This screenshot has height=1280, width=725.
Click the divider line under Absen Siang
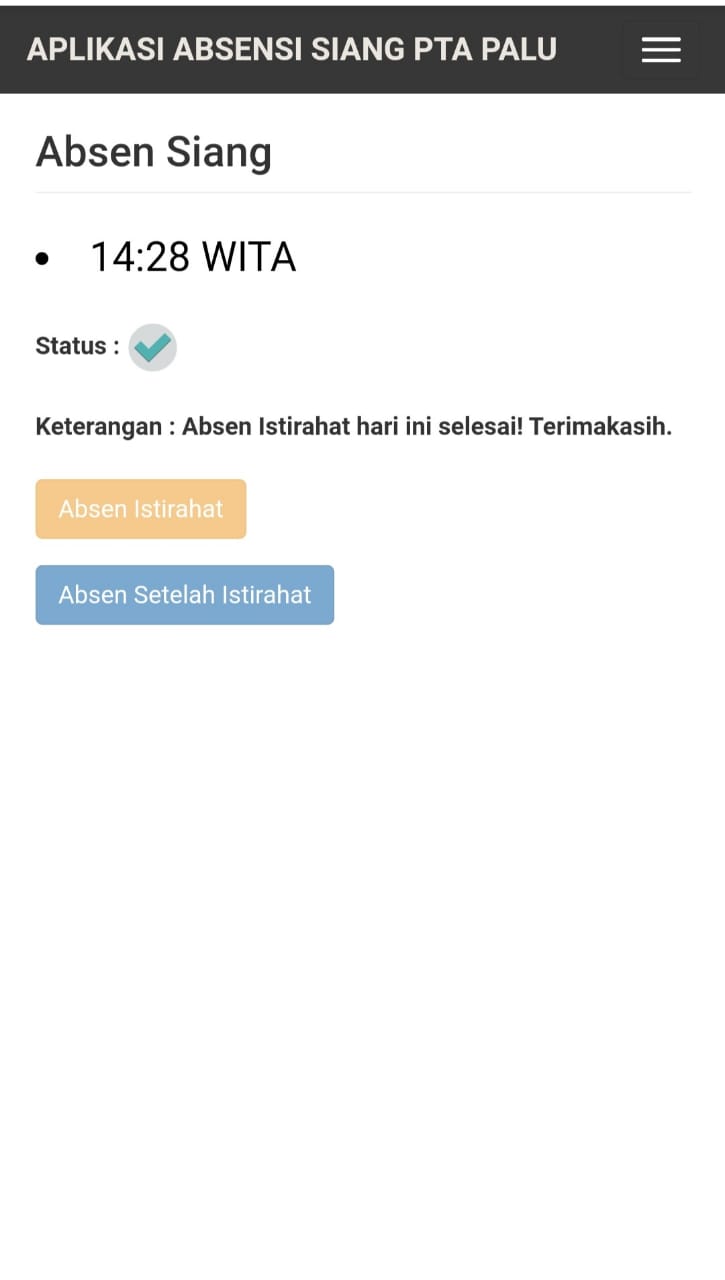click(363, 192)
